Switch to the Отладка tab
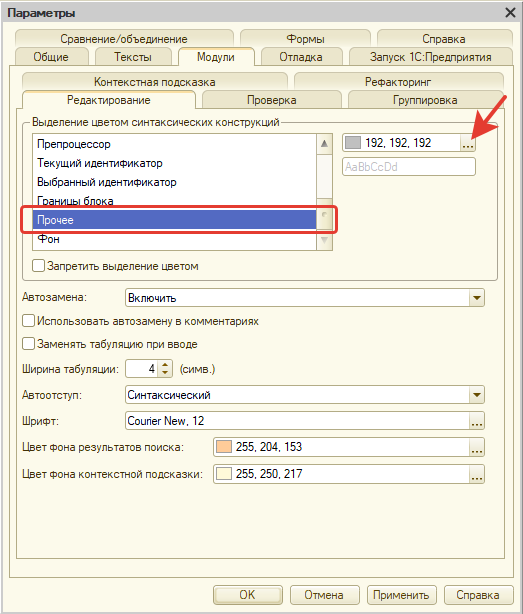Image resolution: width=523 pixels, height=614 pixels. pos(301,57)
